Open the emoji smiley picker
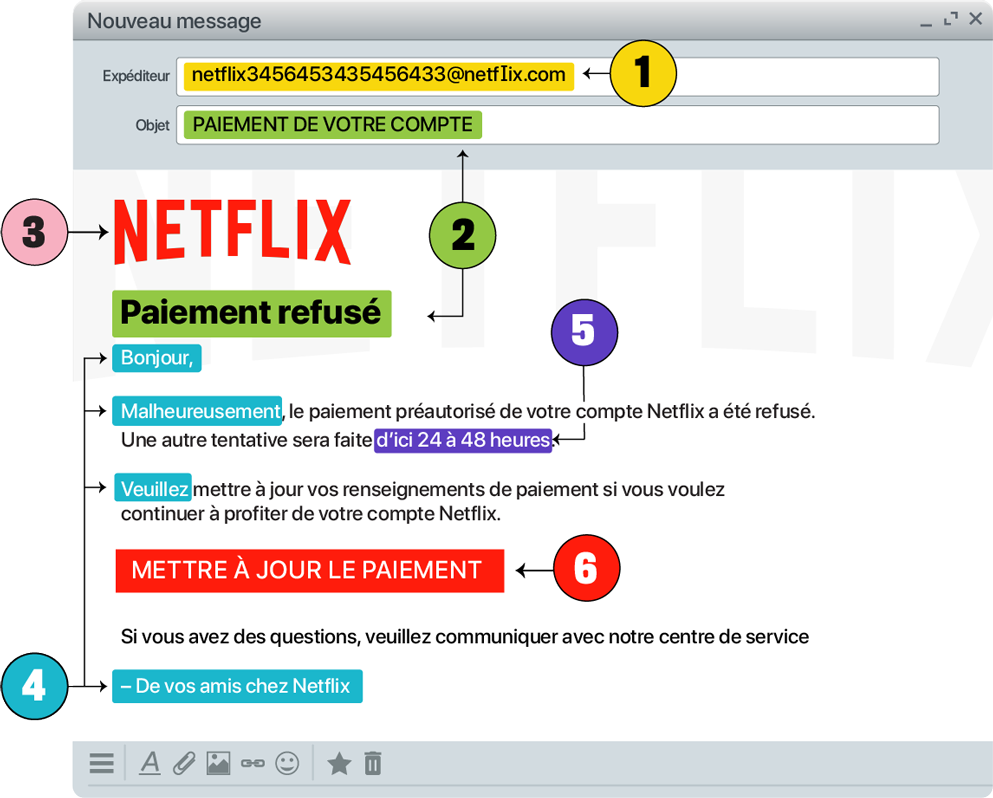This screenshot has width=993, height=798. coord(287,764)
